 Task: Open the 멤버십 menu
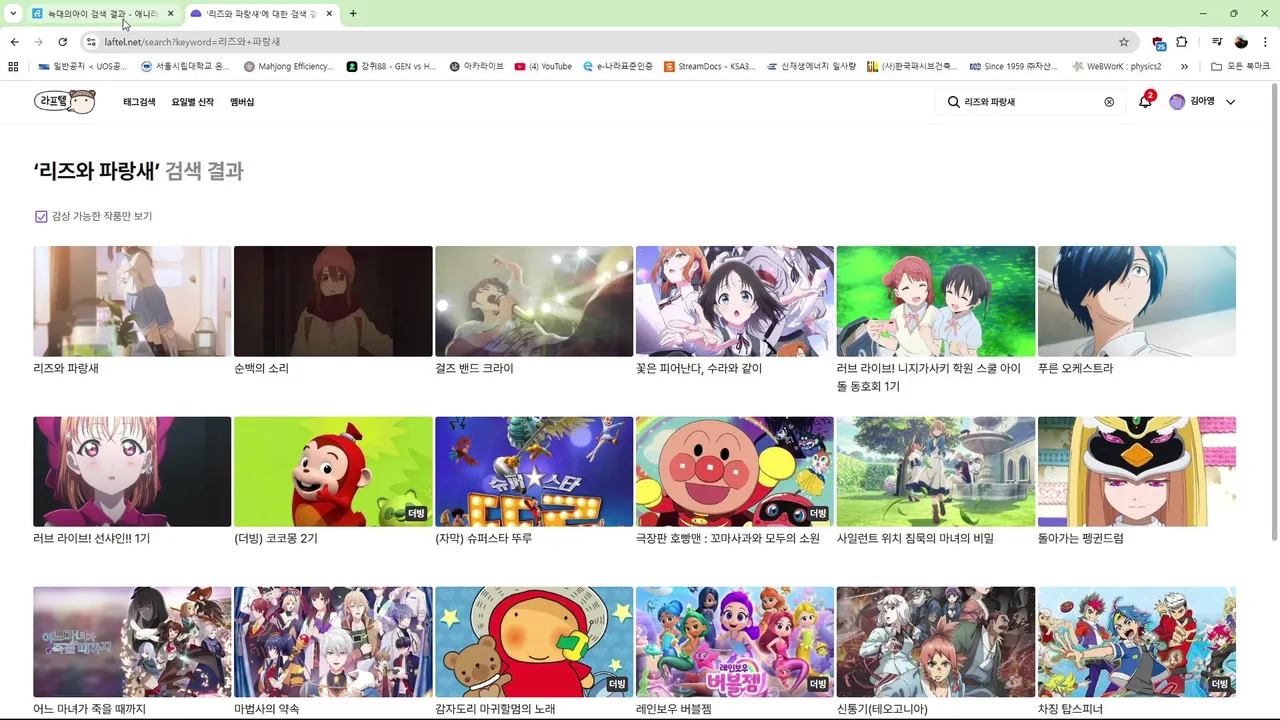(x=242, y=102)
